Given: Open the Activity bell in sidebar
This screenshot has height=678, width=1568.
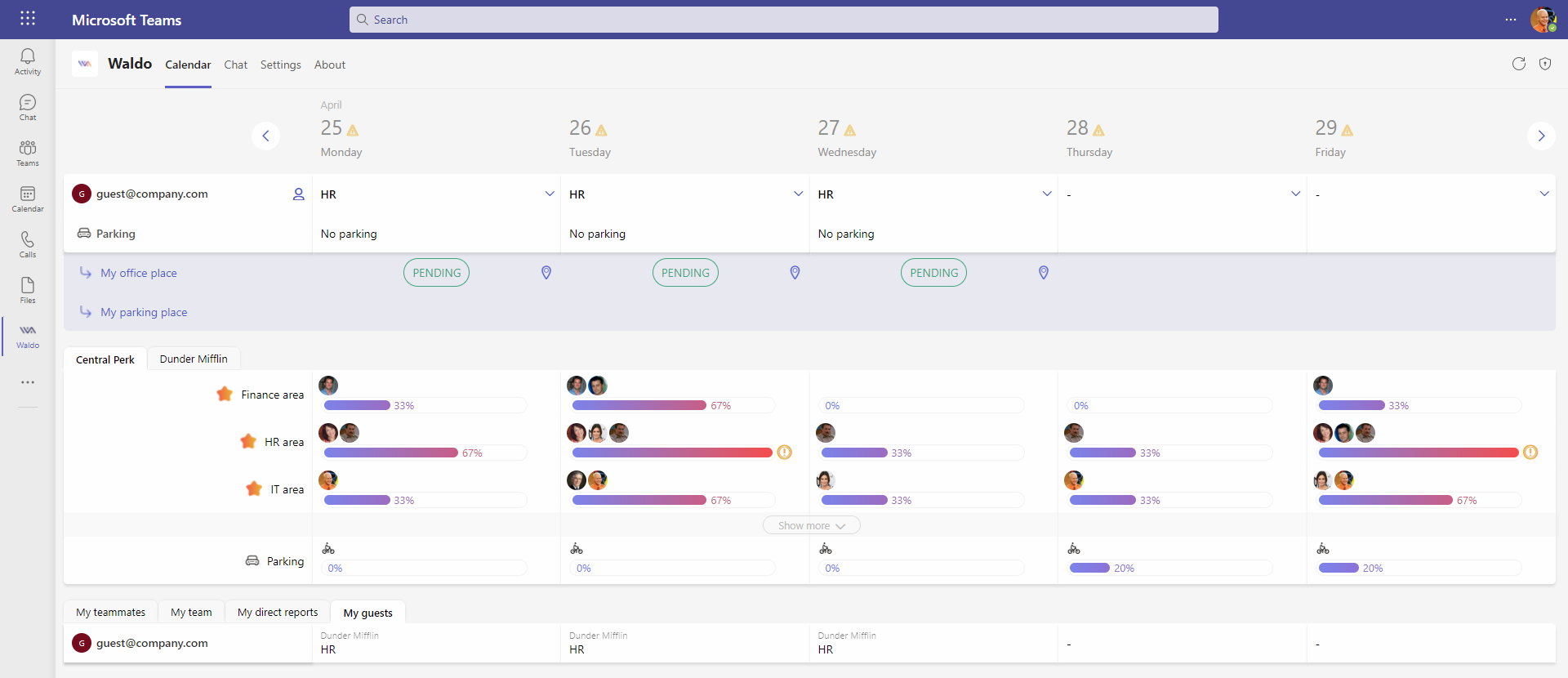Looking at the screenshot, I should tap(28, 61).
